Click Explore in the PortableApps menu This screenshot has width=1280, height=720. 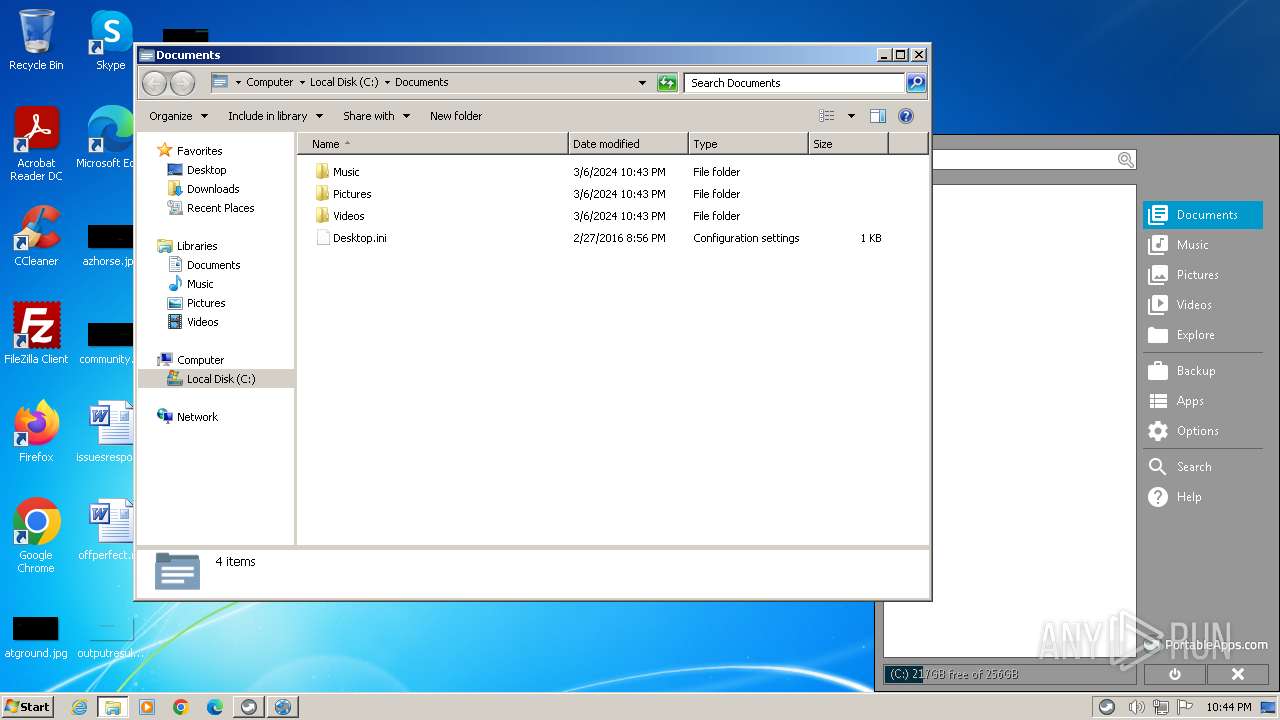click(1202, 335)
